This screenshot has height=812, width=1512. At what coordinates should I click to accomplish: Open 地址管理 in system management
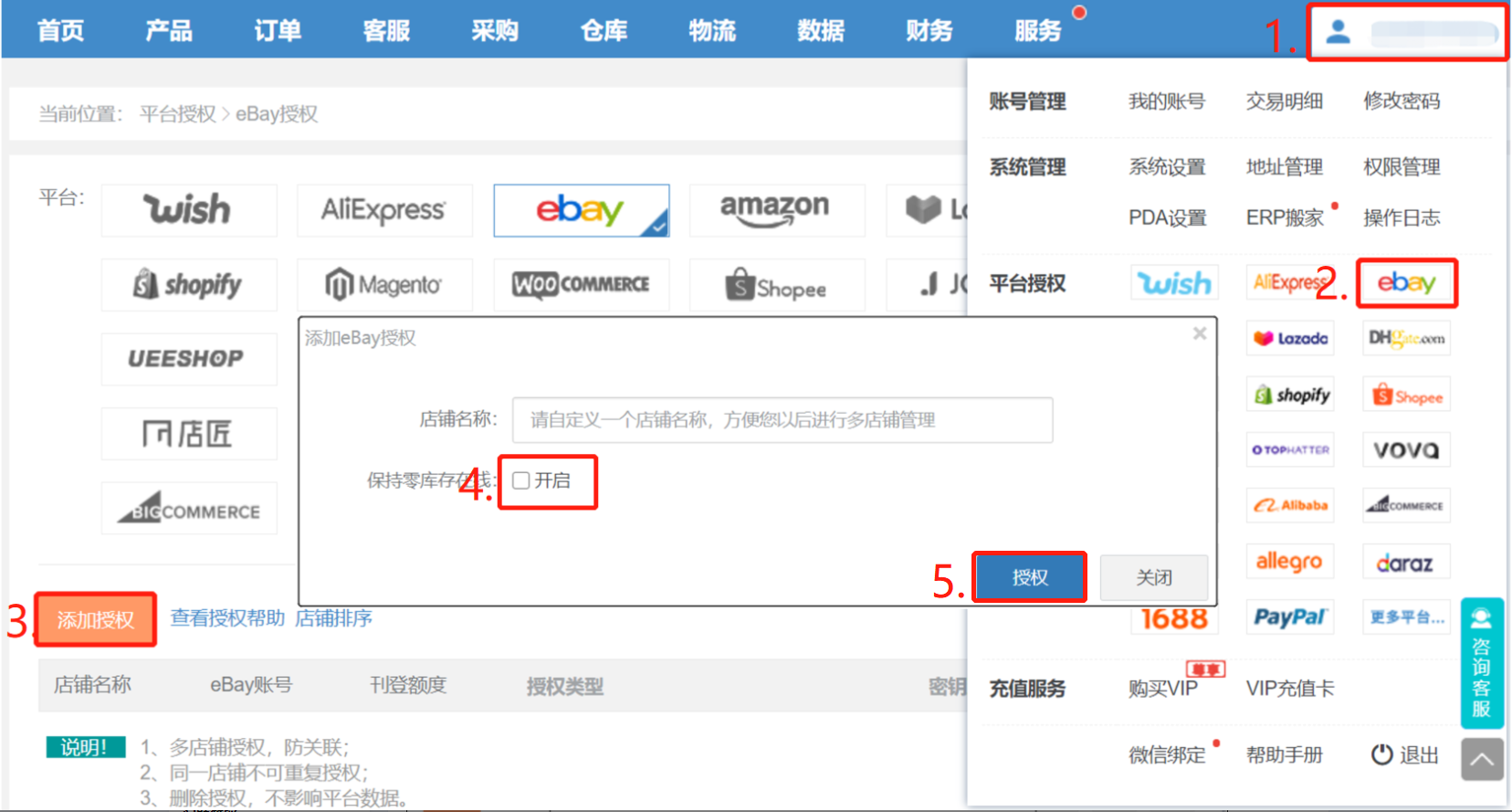[1285, 167]
